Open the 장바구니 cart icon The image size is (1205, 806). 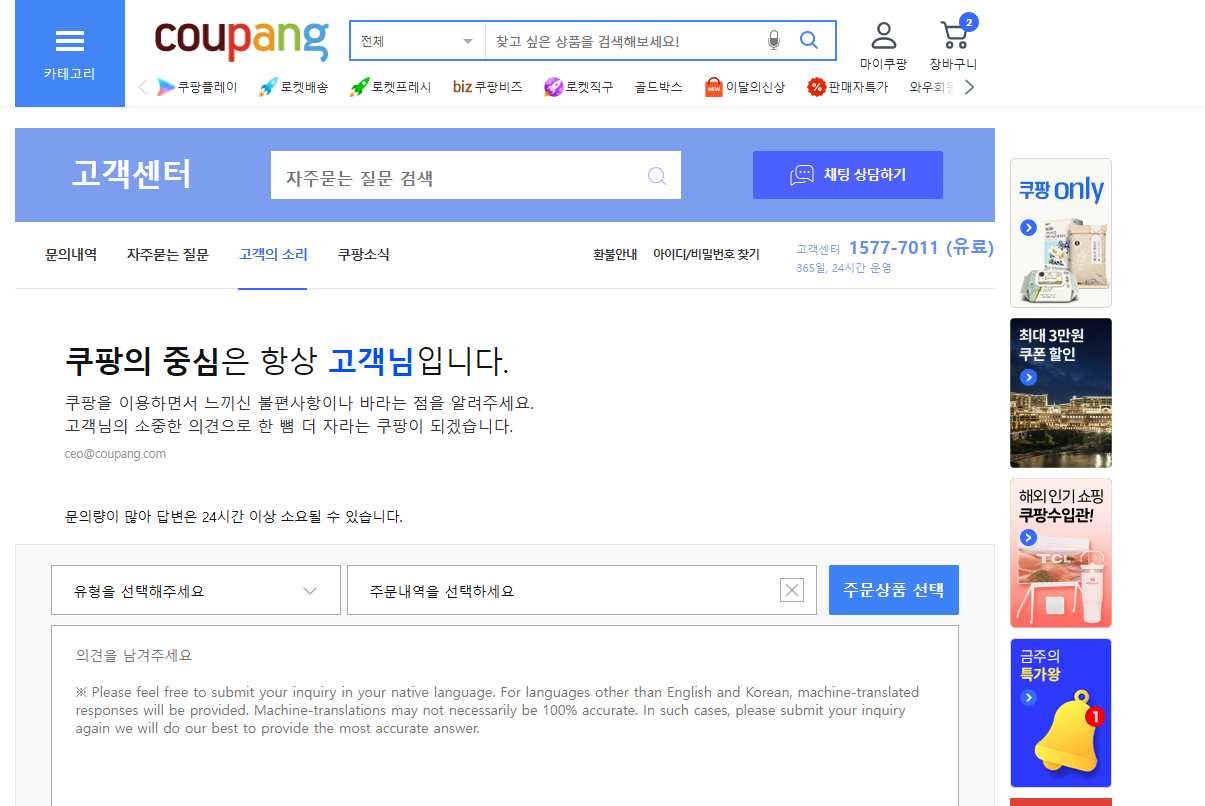pyautogui.click(x=953, y=44)
